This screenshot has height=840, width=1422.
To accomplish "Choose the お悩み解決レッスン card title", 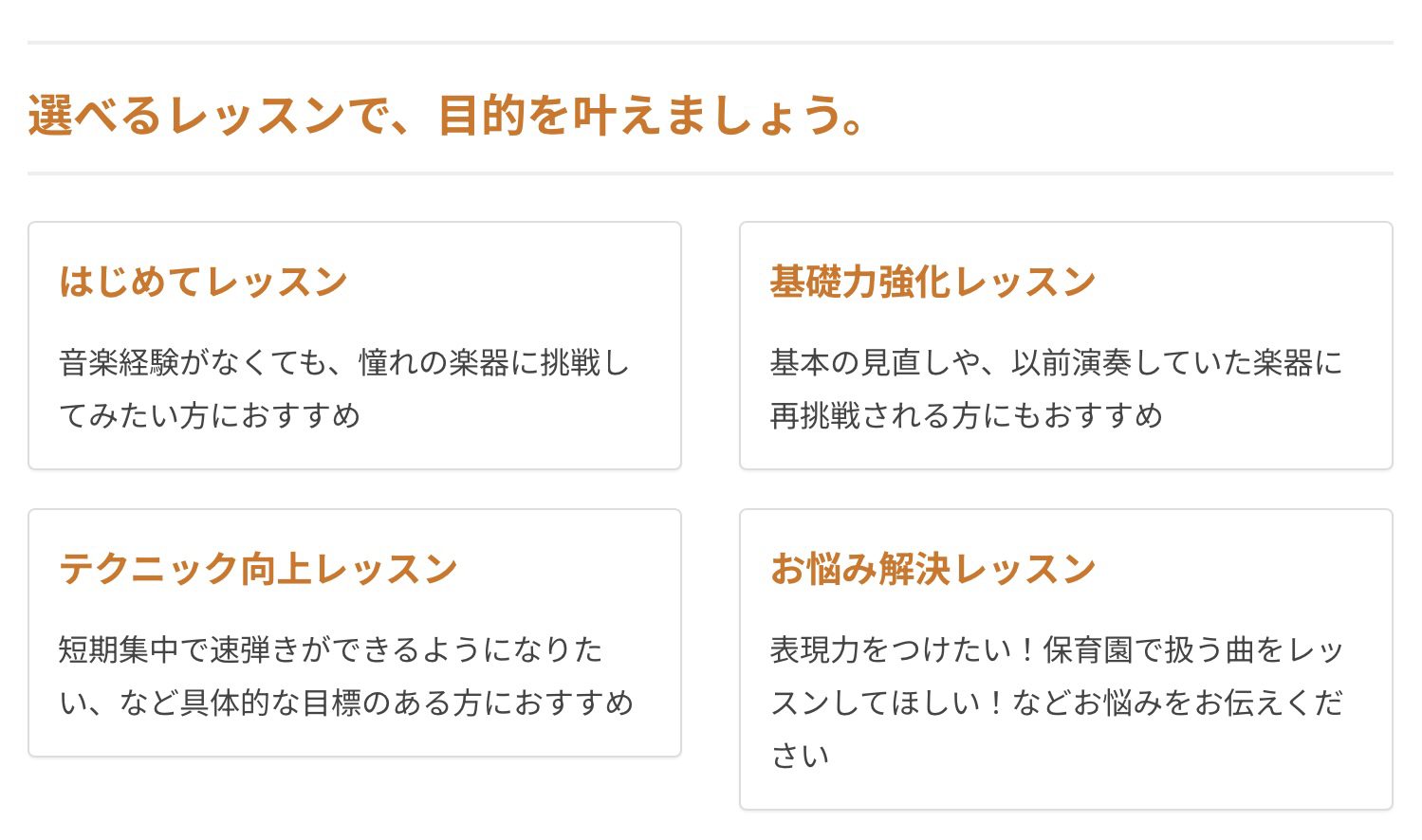I will (x=933, y=570).
